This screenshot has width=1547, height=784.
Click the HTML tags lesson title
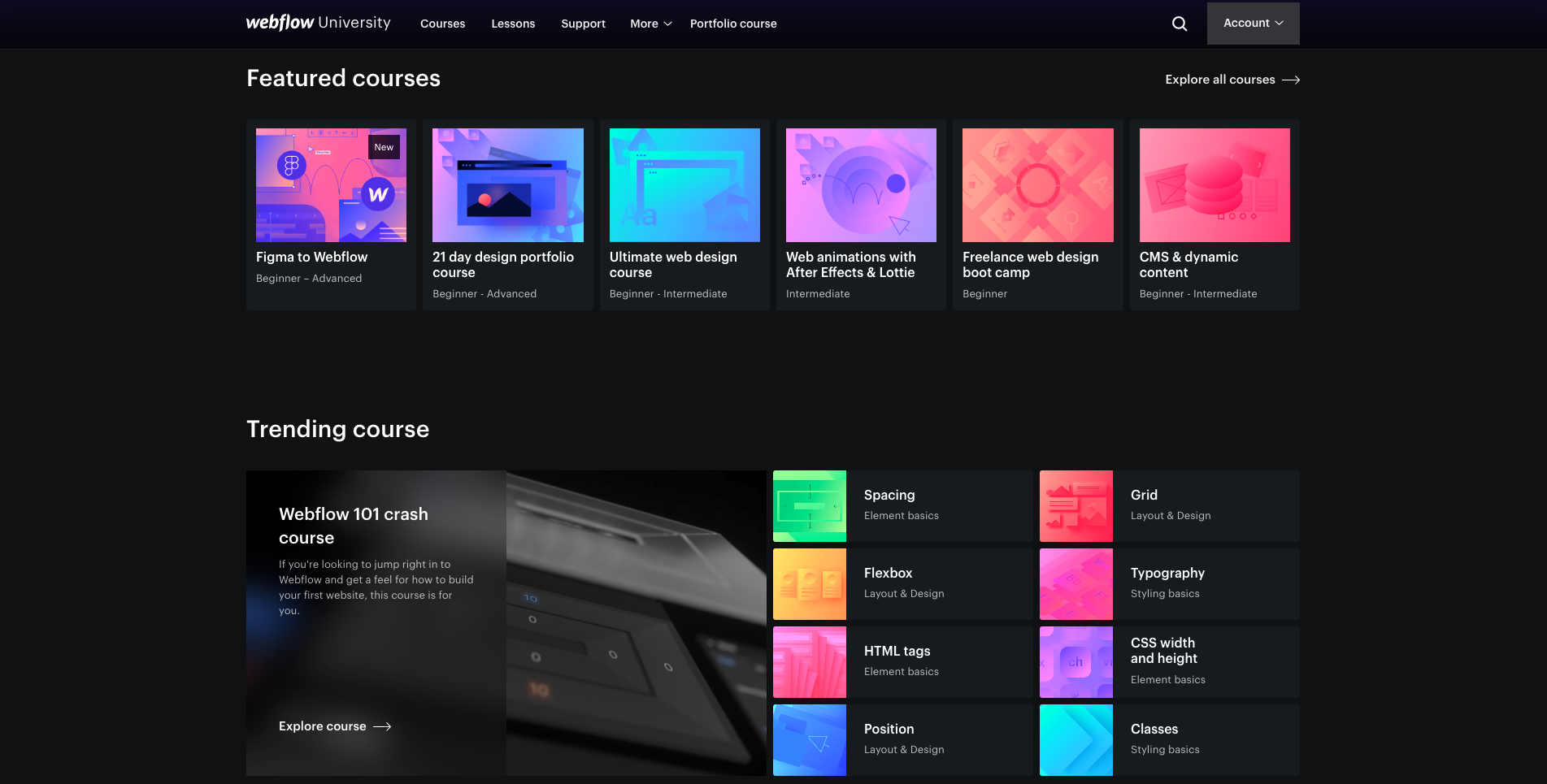[897, 651]
